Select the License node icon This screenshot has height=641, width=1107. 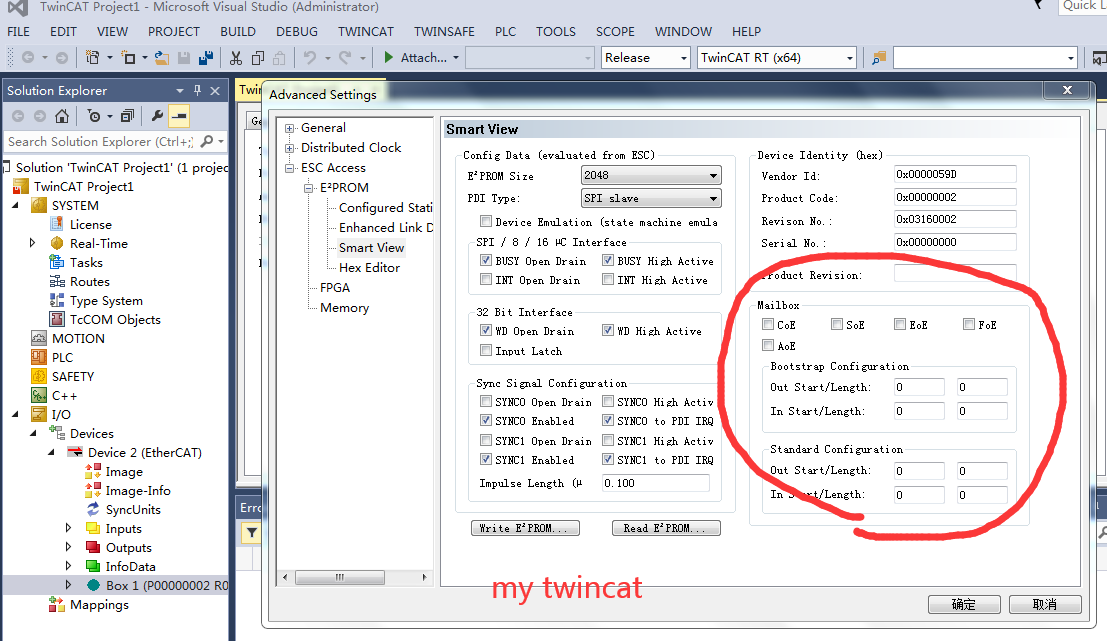pos(56,224)
